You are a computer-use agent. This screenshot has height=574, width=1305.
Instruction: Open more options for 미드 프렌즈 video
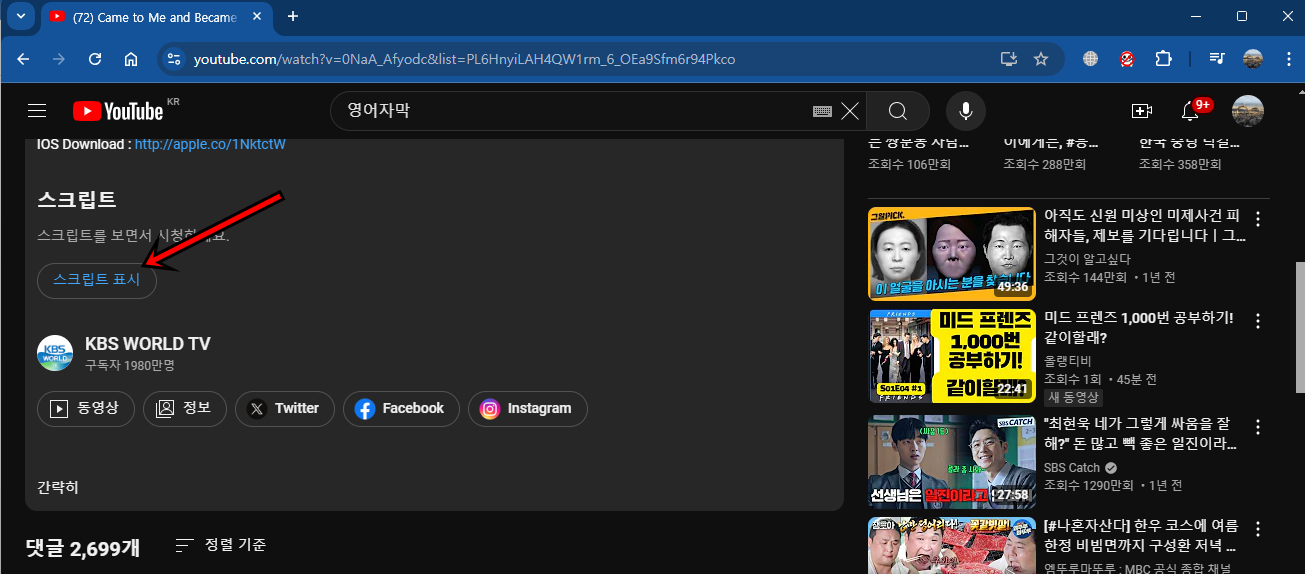(1258, 322)
